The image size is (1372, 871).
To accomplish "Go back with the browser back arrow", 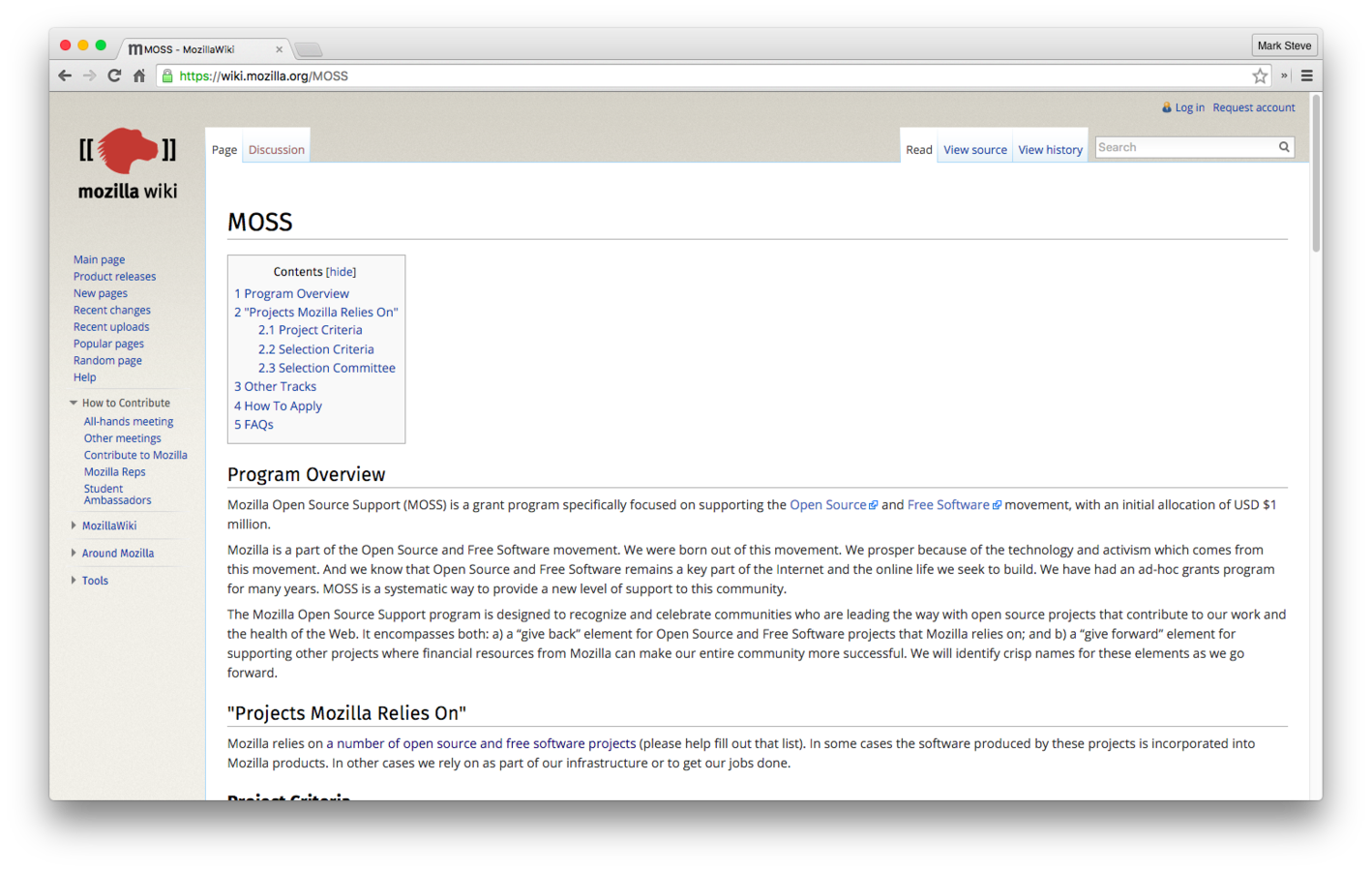I will 65,75.
